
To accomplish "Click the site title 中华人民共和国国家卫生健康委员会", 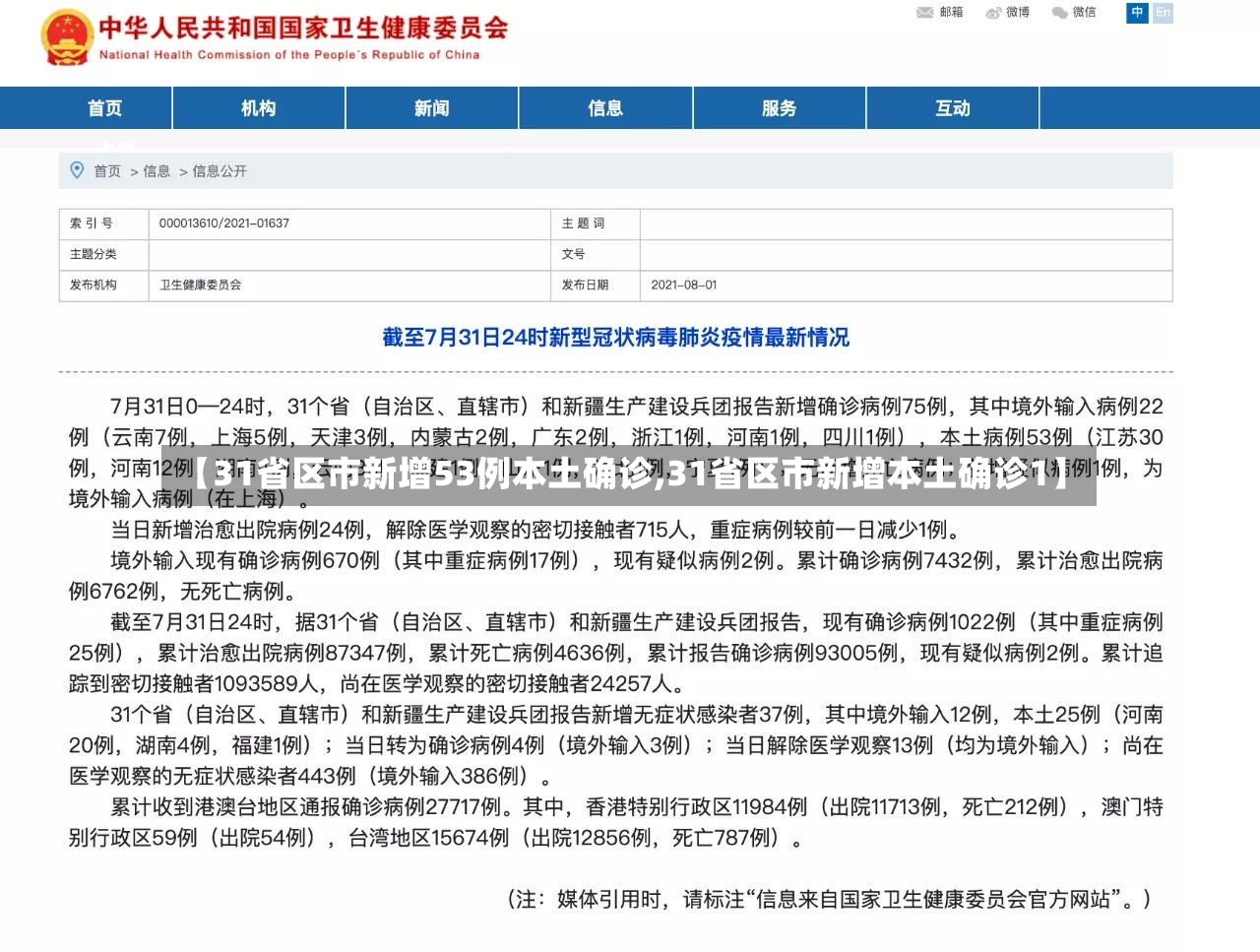I will 303,28.
